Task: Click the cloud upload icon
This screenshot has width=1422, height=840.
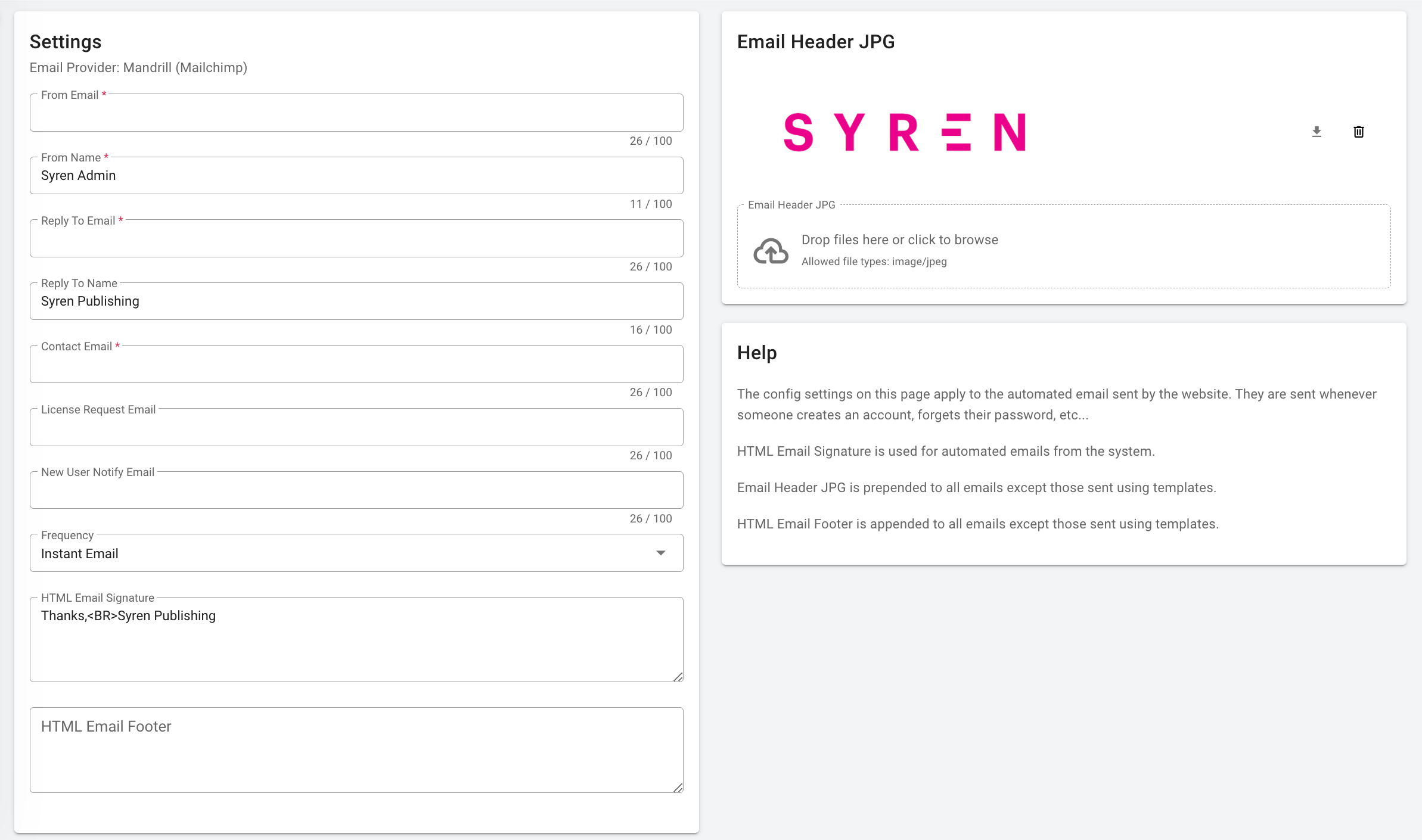Action: [x=771, y=251]
